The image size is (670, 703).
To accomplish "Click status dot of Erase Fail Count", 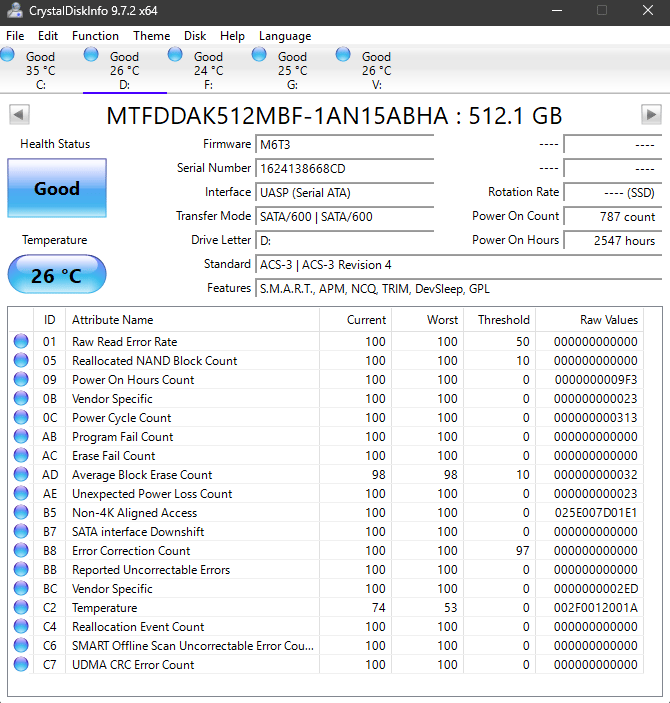I will tap(21, 455).
